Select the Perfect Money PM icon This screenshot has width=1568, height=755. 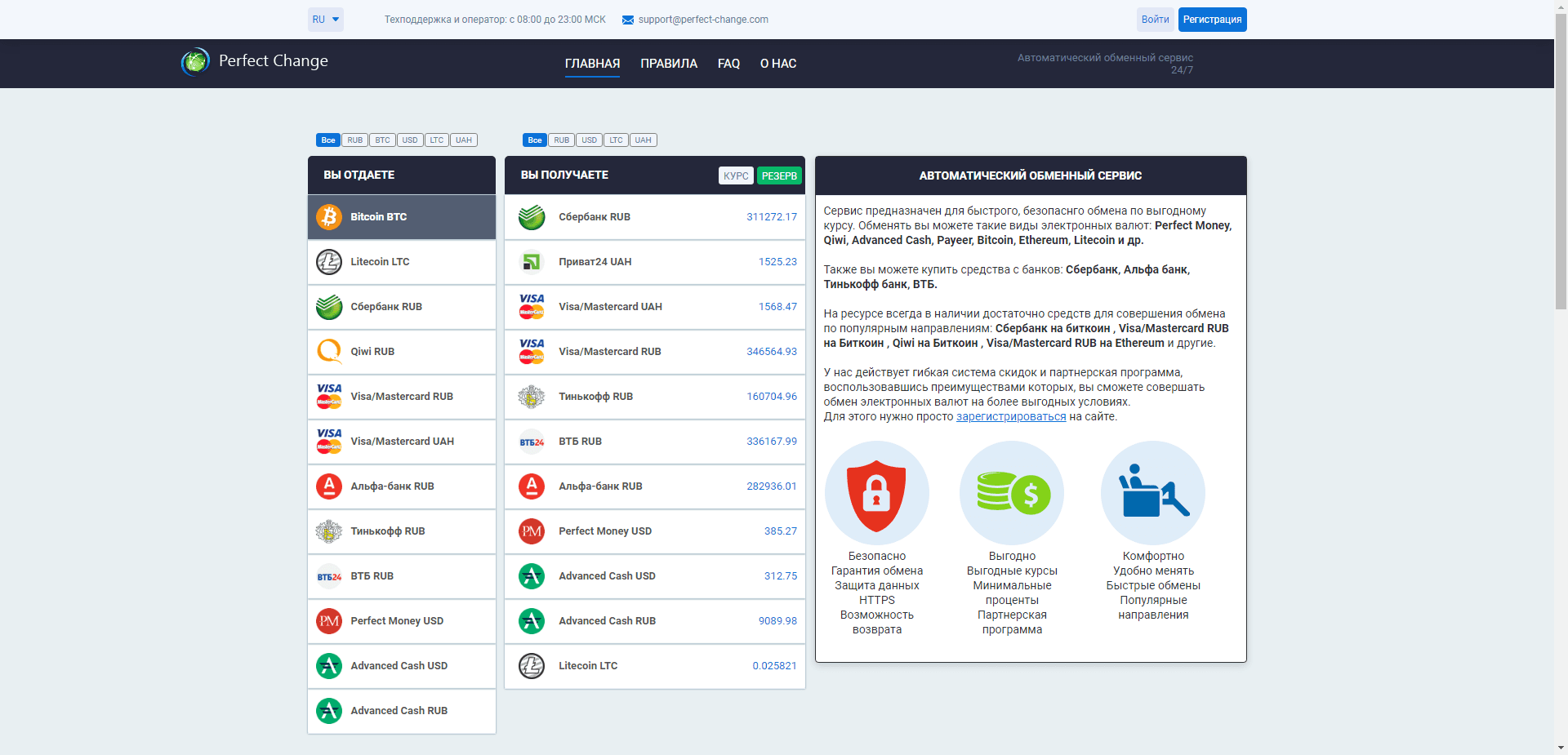click(329, 620)
